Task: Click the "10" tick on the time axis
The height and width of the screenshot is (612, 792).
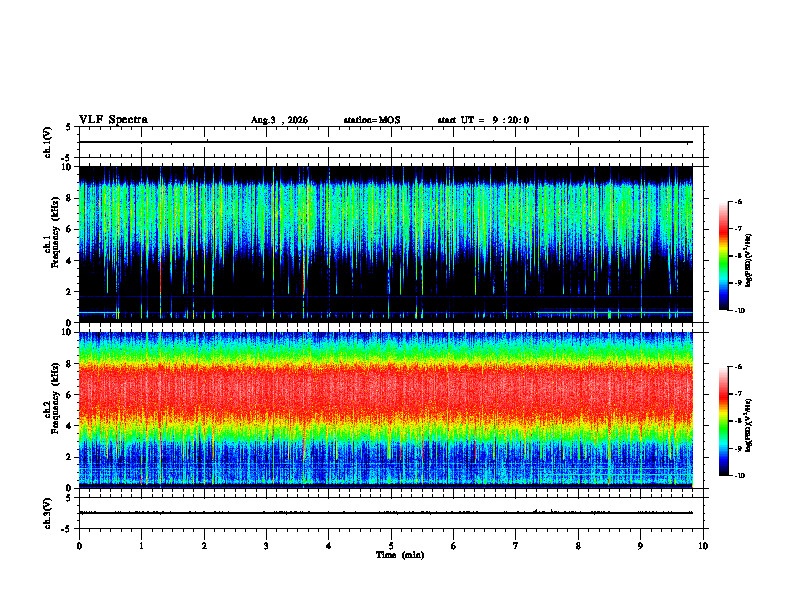Action: (703, 546)
